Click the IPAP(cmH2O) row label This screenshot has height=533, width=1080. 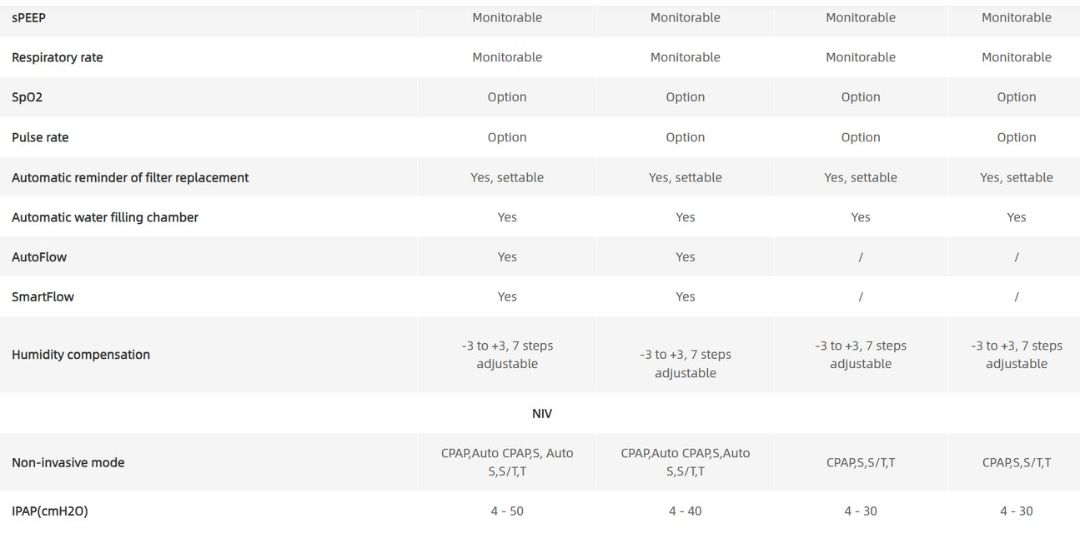pos(50,512)
